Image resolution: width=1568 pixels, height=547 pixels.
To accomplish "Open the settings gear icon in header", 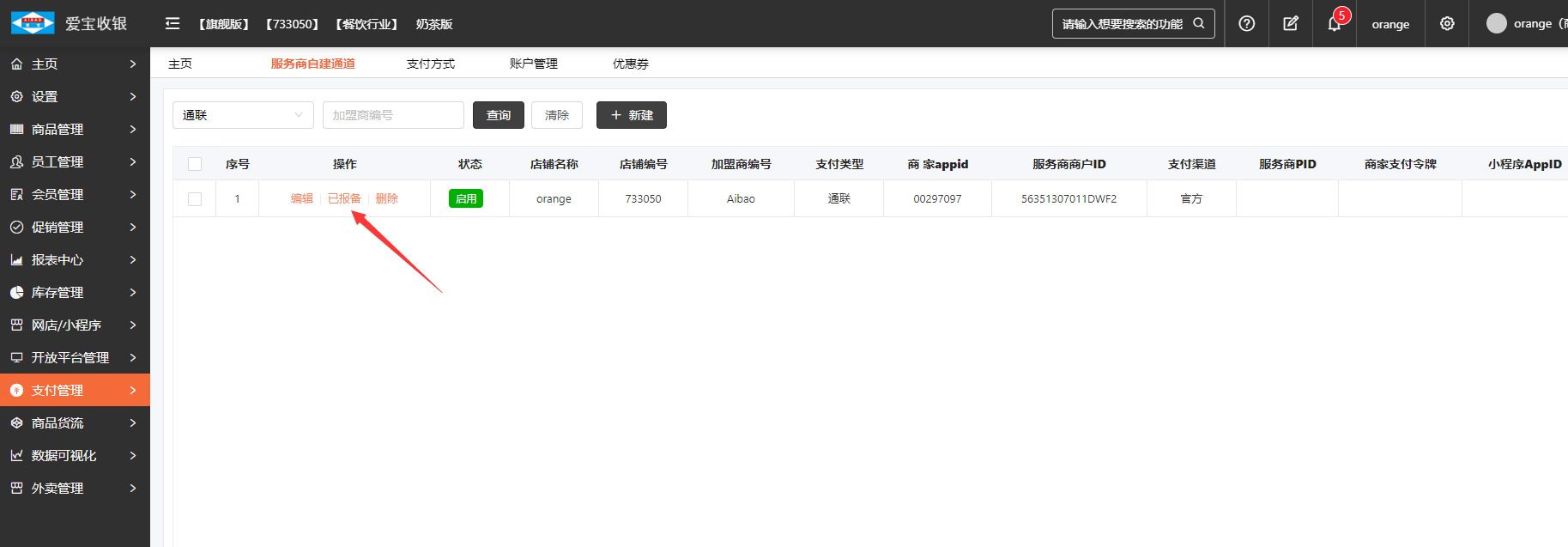I will pos(1447,24).
